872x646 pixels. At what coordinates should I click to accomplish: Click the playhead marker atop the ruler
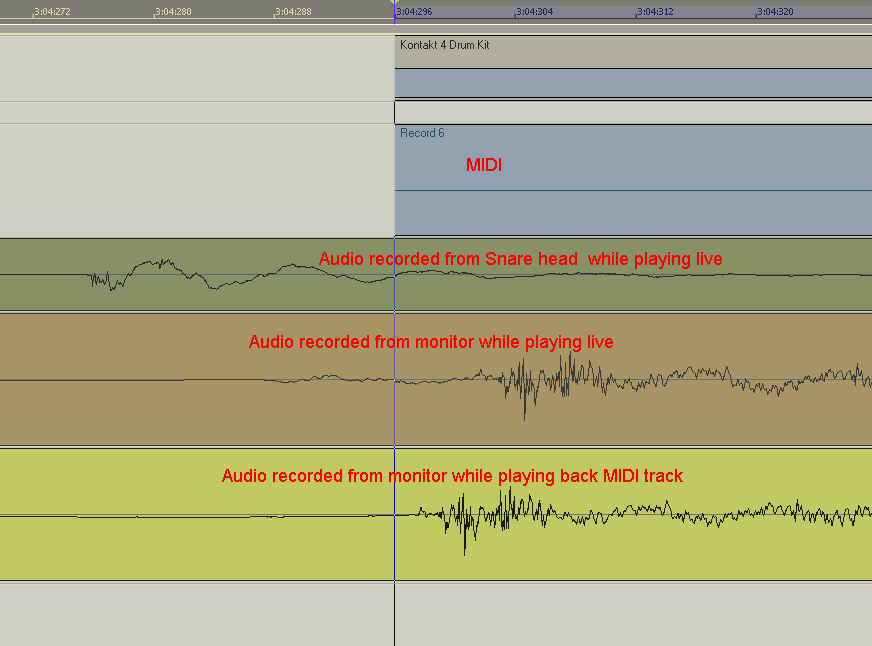[394, 3]
